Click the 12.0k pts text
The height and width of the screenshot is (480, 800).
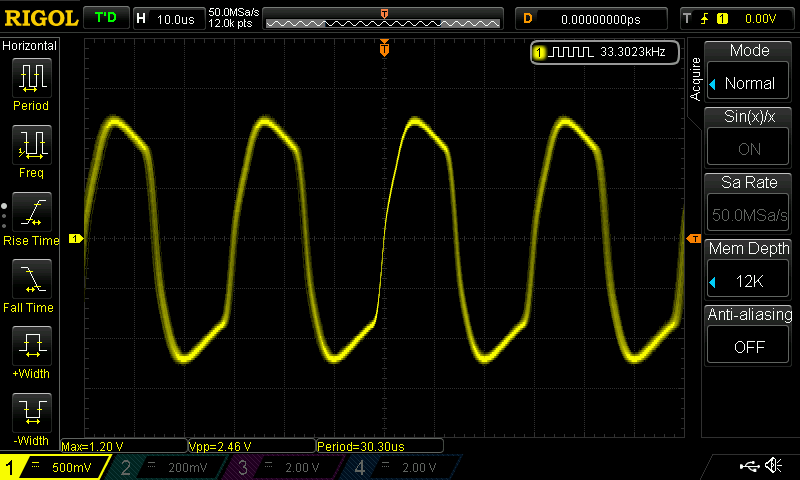tap(230, 23)
